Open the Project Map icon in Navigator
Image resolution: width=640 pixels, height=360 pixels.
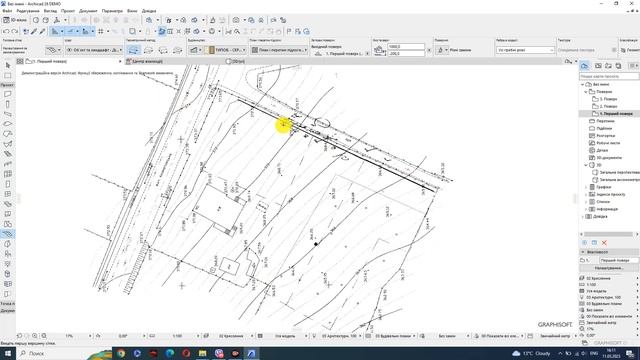pyautogui.click(x=585, y=65)
